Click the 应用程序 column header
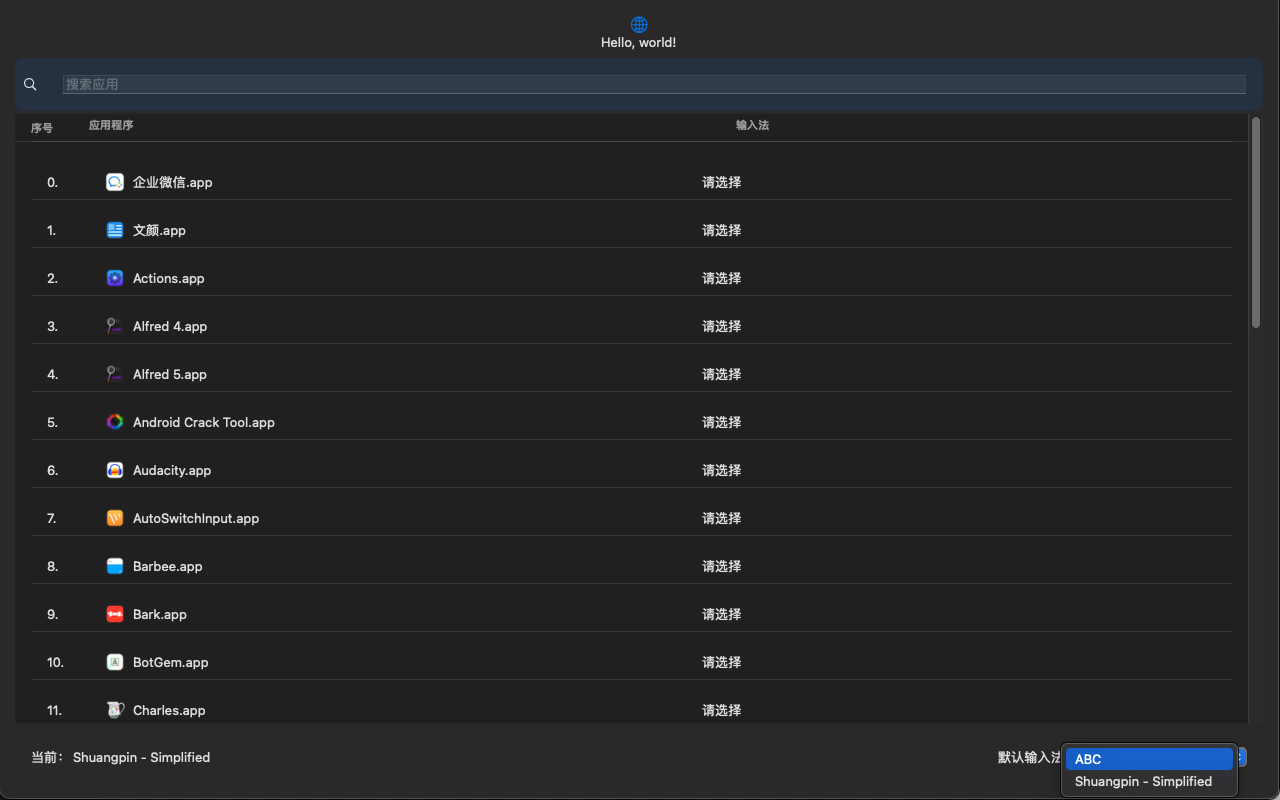The width and height of the screenshot is (1280, 800). coord(111,126)
